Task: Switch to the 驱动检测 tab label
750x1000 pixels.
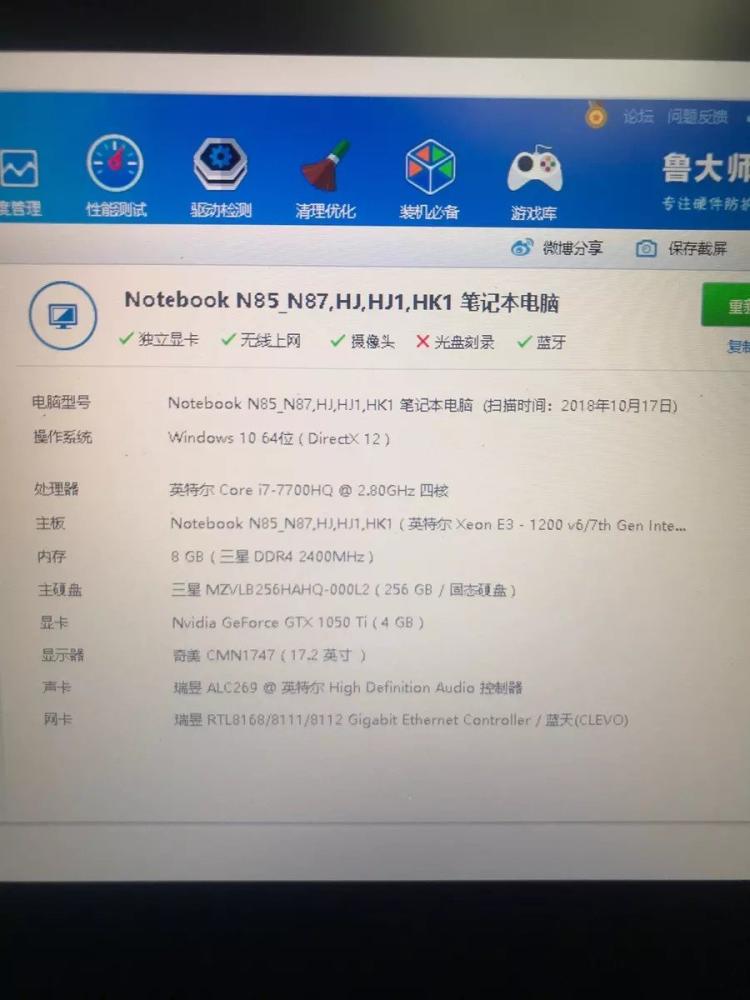Action: coord(221,210)
